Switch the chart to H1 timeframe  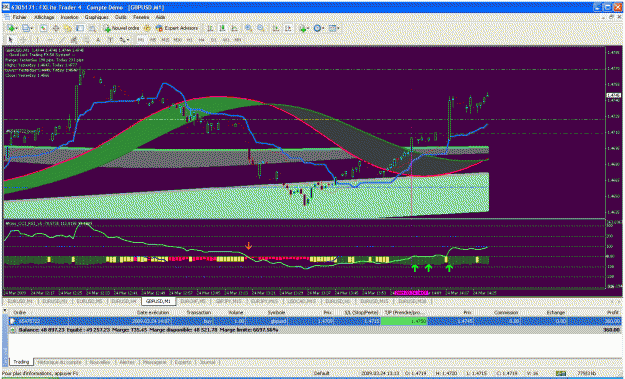(x=190, y=39)
